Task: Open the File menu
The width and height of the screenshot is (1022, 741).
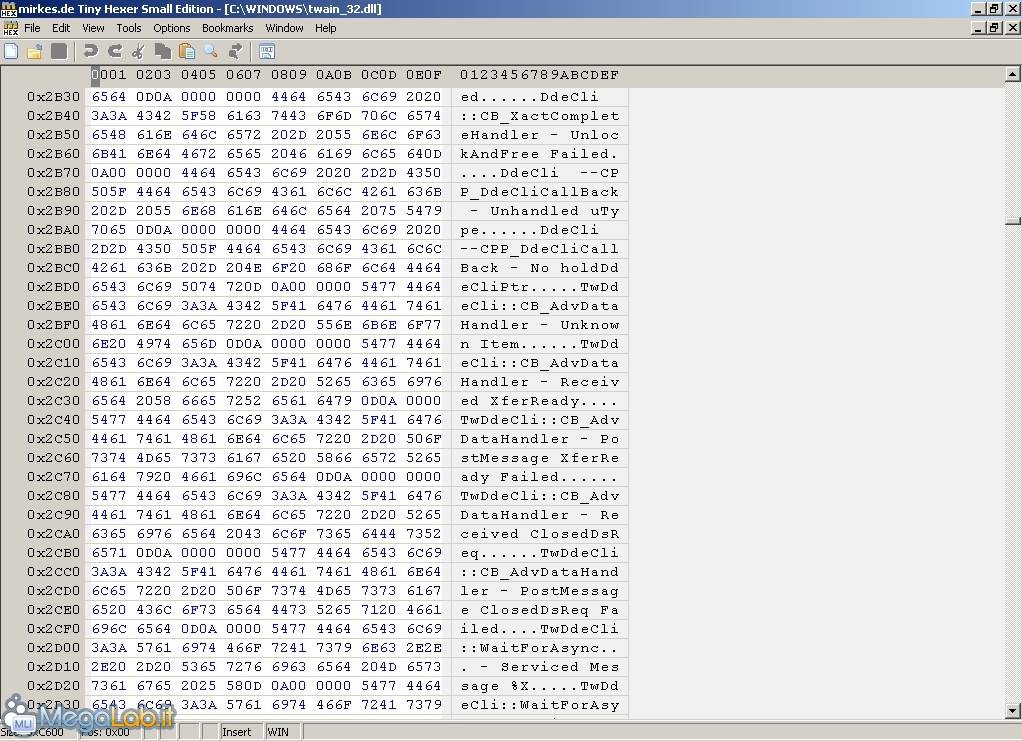Action: (x=32, y=28)
